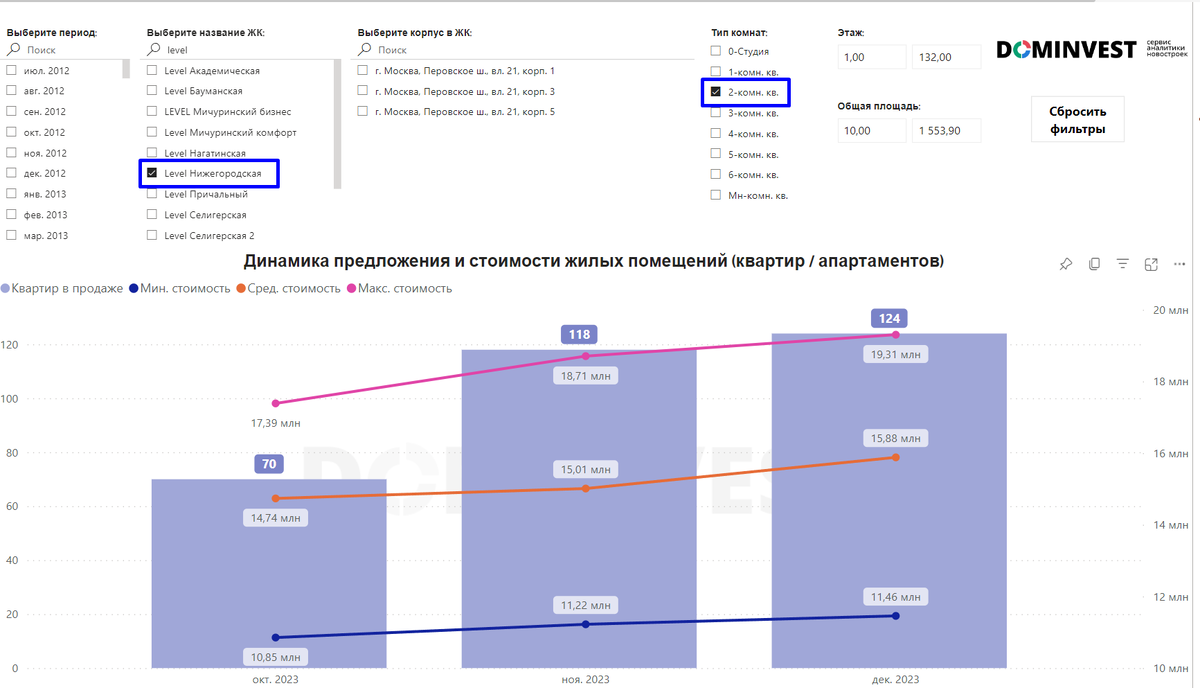This screenshot has height=688, width=1200.
Task: Click 11,22 млн data label
Action: [586, 605]
